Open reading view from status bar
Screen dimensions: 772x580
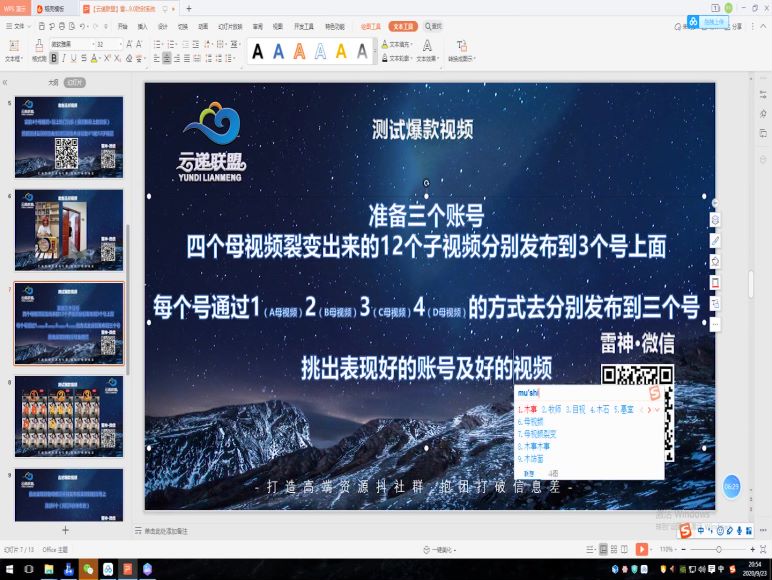tap(624, 549)
